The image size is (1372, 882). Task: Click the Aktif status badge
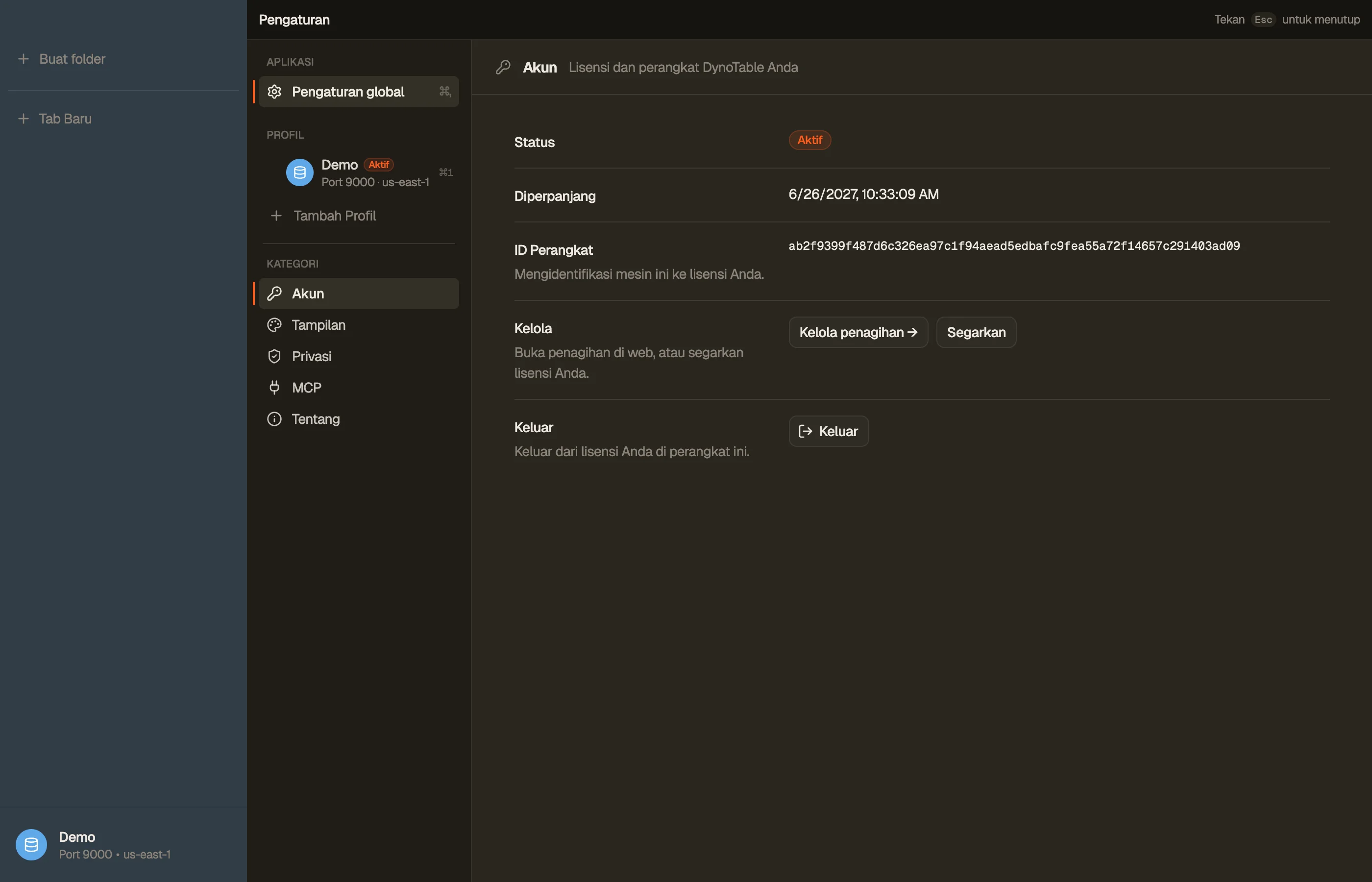point(809,140)
